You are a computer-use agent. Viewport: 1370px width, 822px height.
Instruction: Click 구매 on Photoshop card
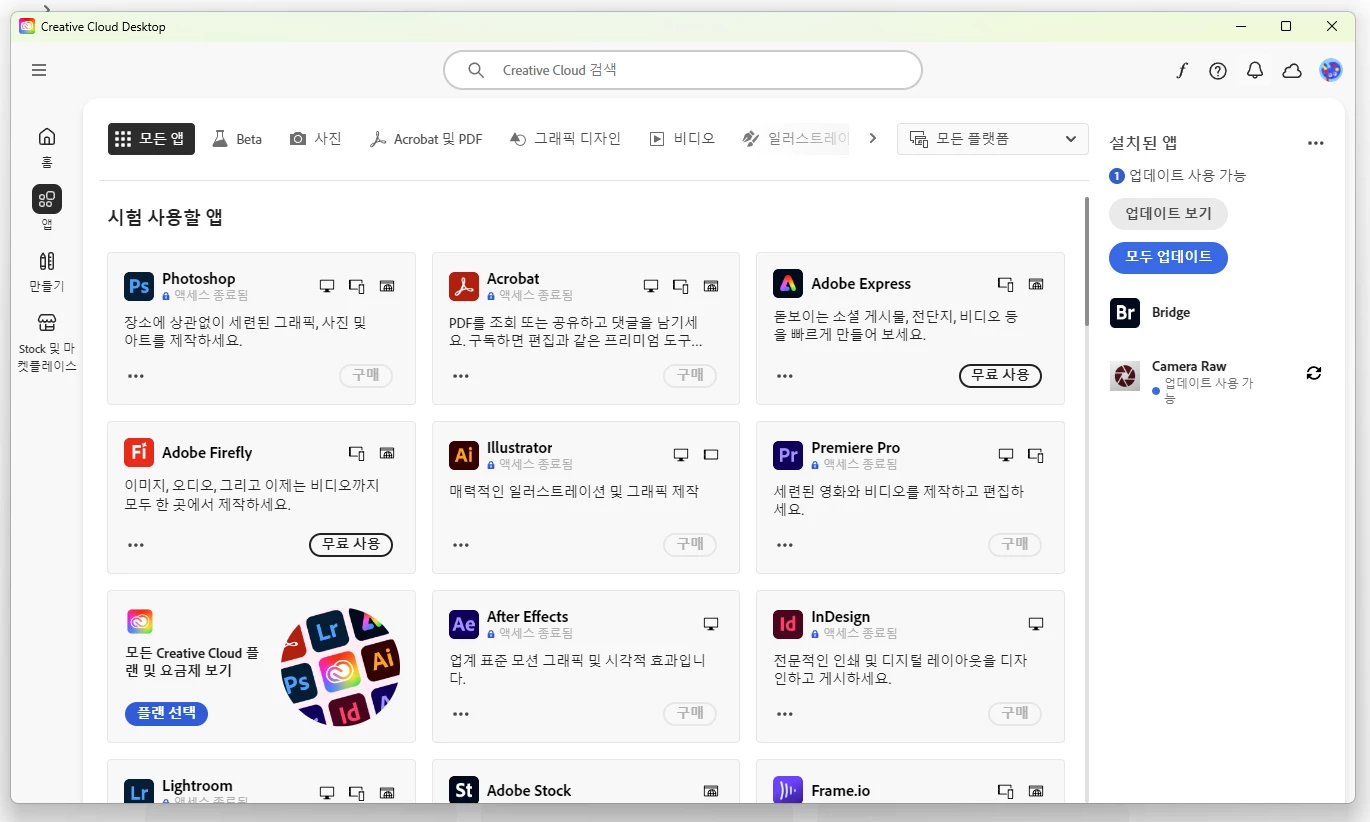366,375
